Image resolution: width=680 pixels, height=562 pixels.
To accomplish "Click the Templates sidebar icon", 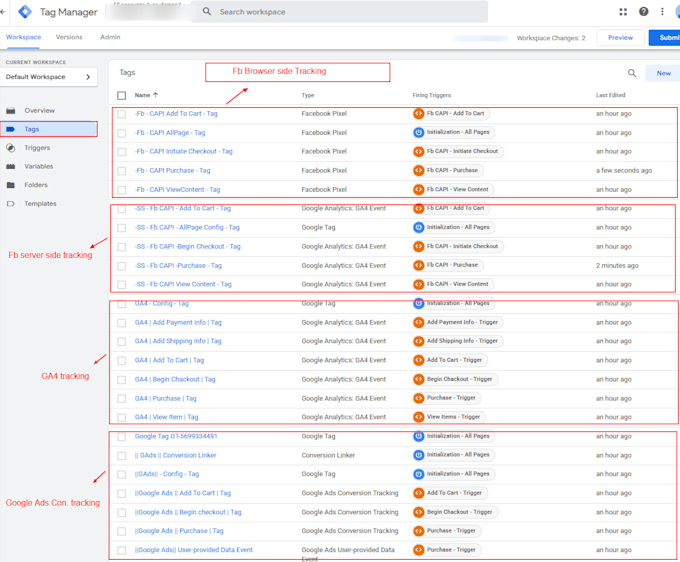I will pos(11,204).
